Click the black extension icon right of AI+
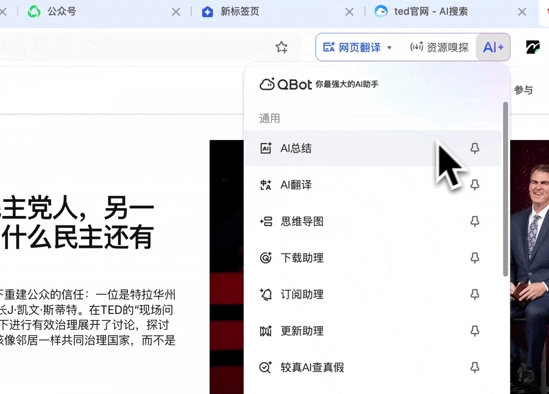 [x=533, y=47]
